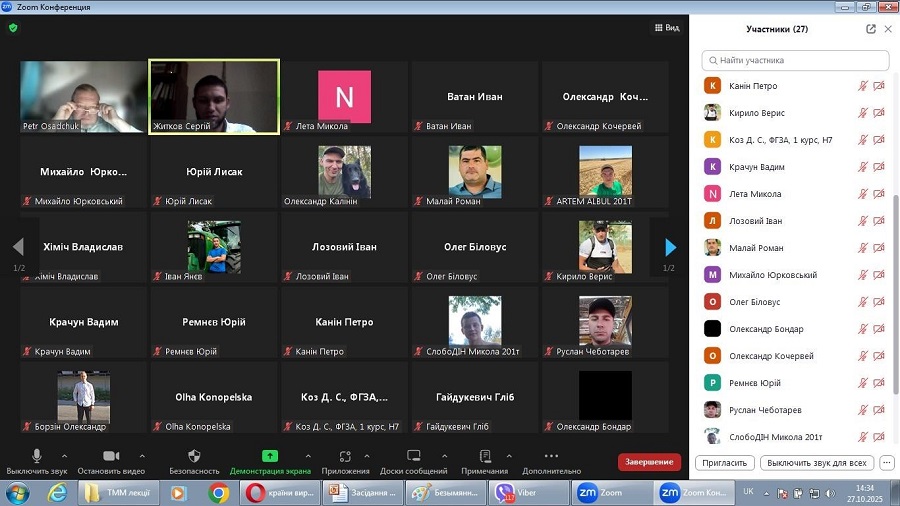This screenshot has height=506, width=900.
Task: Expand video options arrow beside Остановить видео
Action: (x=142, y=456)
